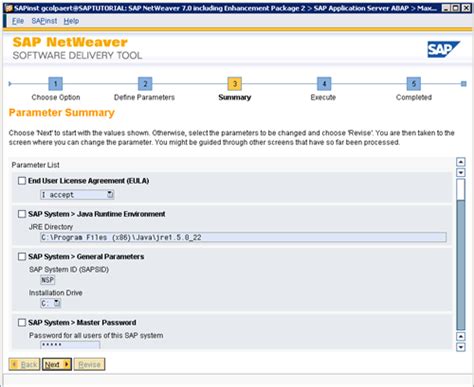Click the 'Installation Drive' label

coord(55,293)
